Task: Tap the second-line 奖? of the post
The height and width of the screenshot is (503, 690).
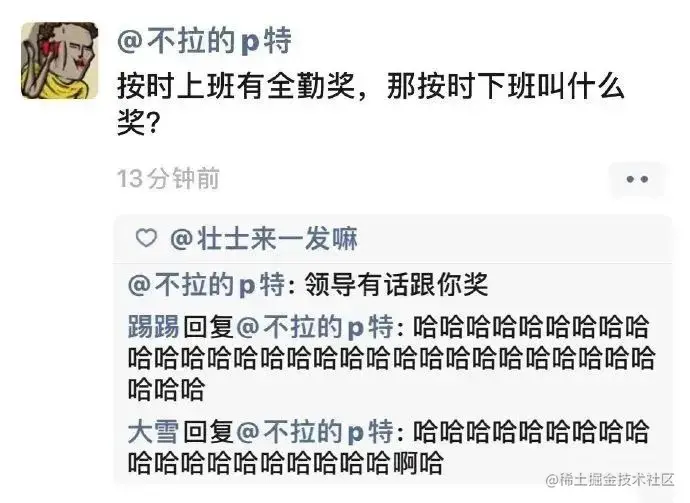Action: (x=138, y=123)
